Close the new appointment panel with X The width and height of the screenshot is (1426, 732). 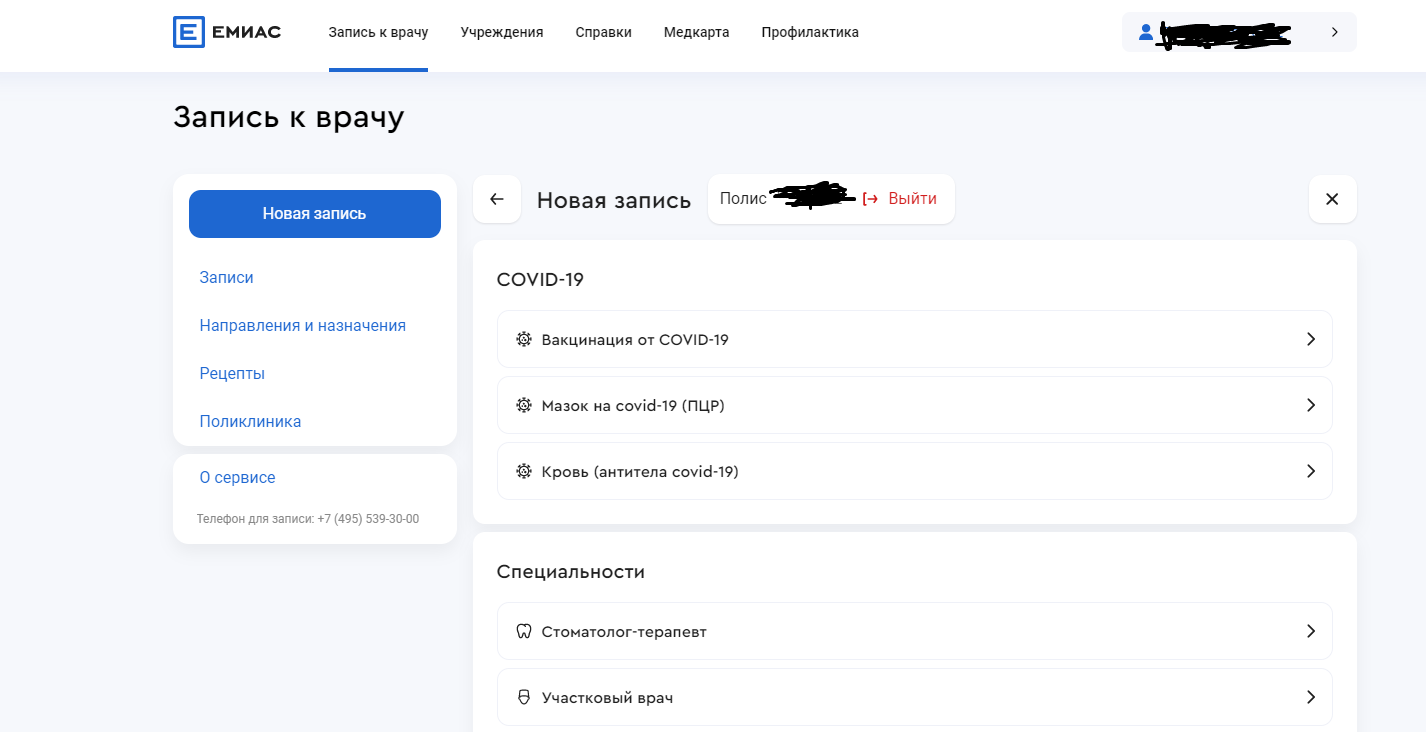[1332, 199]
